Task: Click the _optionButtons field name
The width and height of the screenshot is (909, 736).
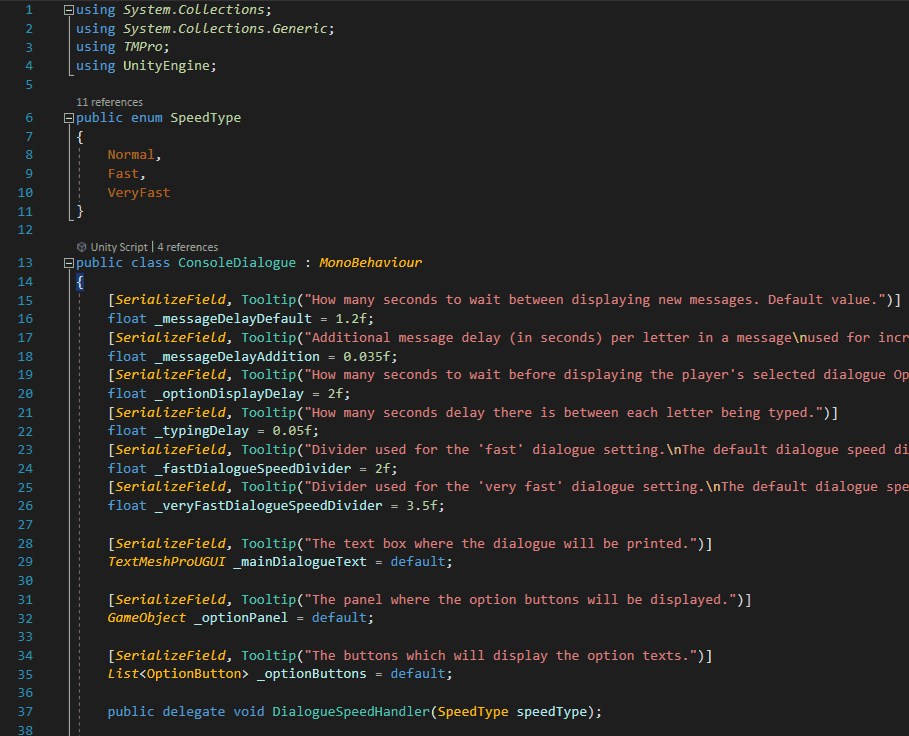Action: (312, 673)
